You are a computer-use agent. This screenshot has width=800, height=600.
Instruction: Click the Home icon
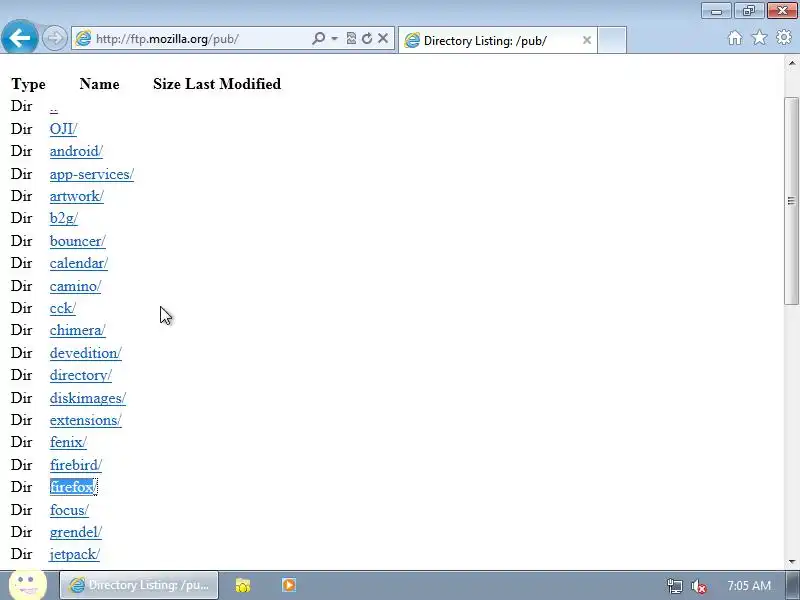point(735,38)
